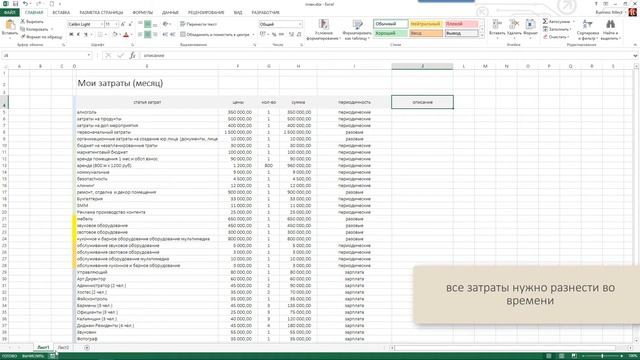Toggle the highlighted middle vertical align button
This screenshot has height=360, width=640.
point(147,24)
